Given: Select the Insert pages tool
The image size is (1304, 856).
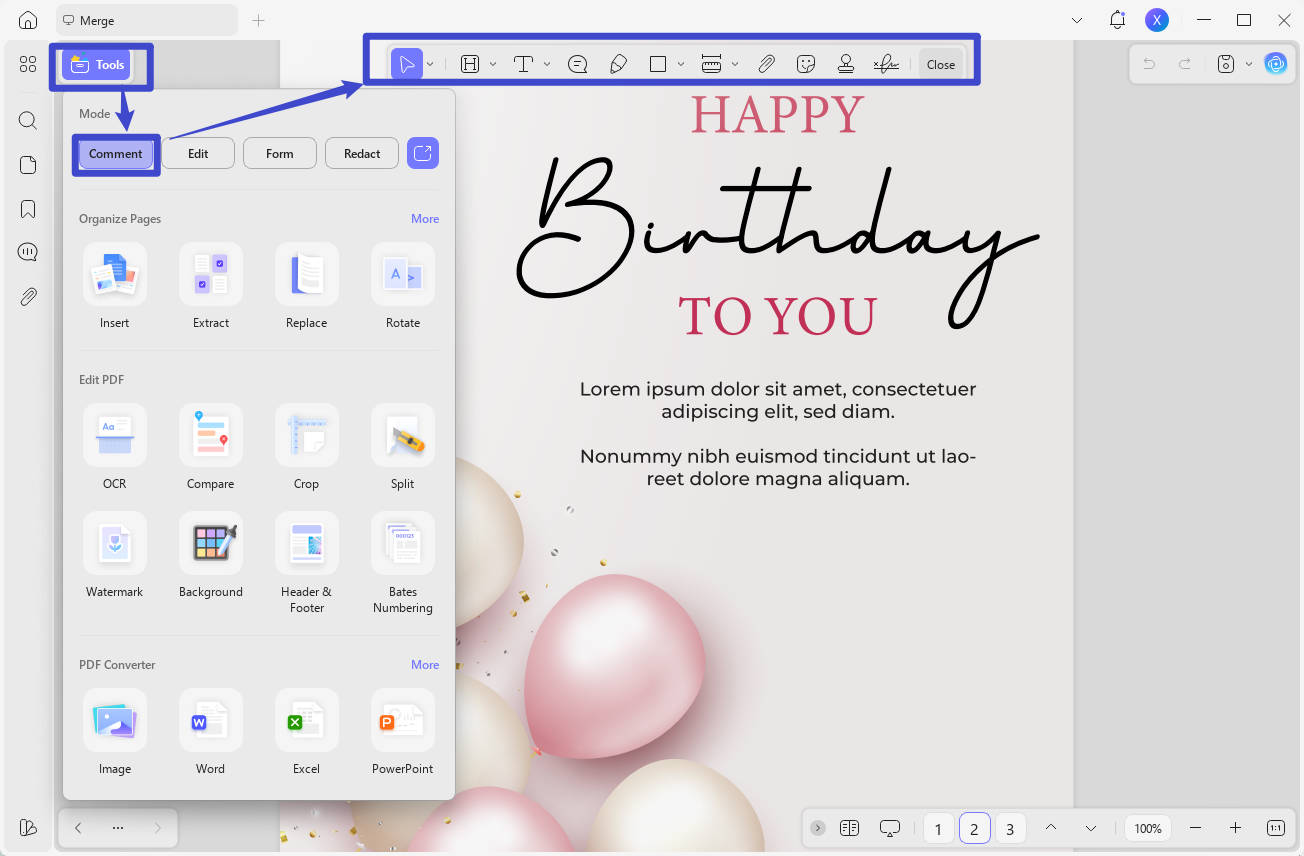Looking at the screenshot, I should coord(115,286).
